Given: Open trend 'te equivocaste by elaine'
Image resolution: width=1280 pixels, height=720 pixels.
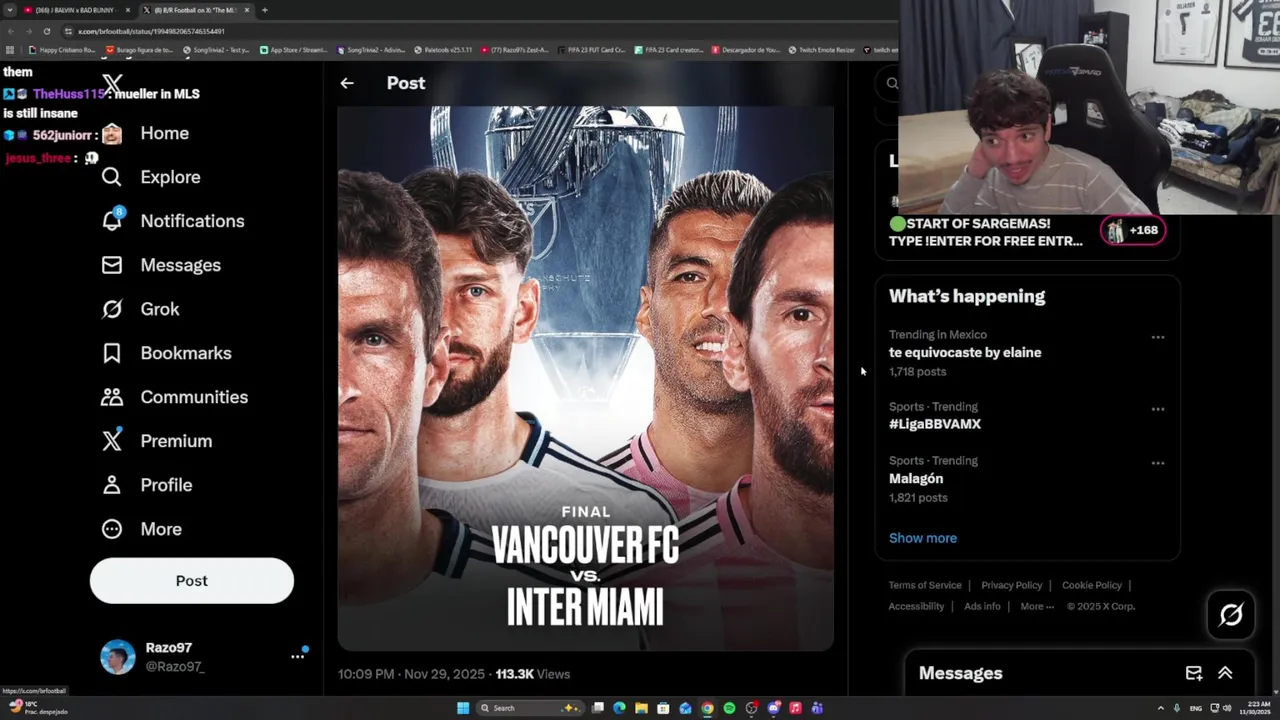Looking at the screenshot, I should tap(965, 352).
